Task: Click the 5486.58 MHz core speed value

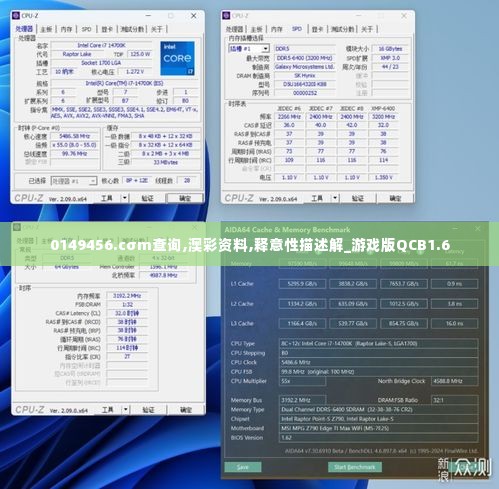Action: tap(75, 136)
